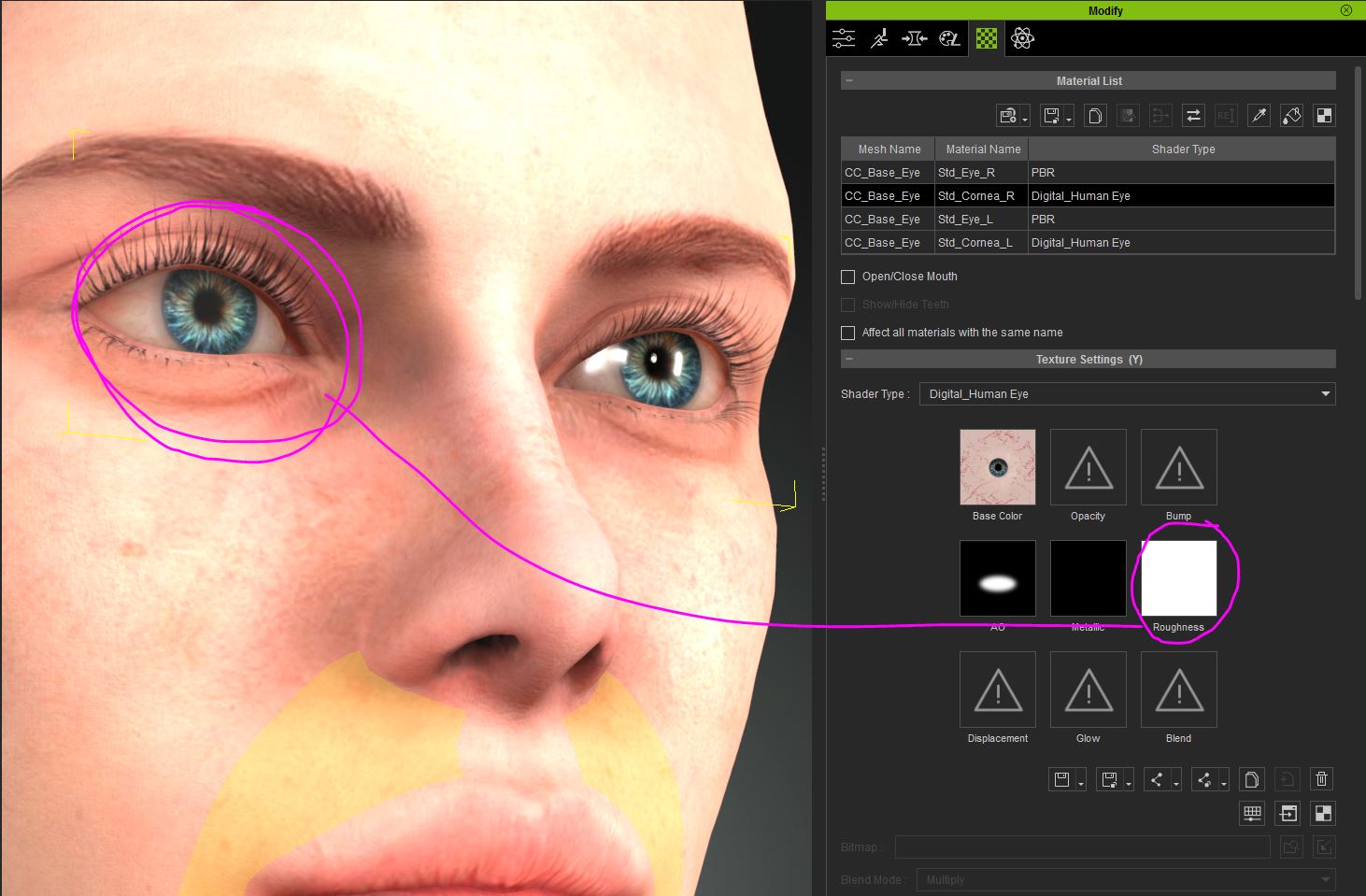The height and width of the screenshot is (896, 1366).
Task: Enable the Open/Close Mouth checkbox
Action: coord(848,277)
